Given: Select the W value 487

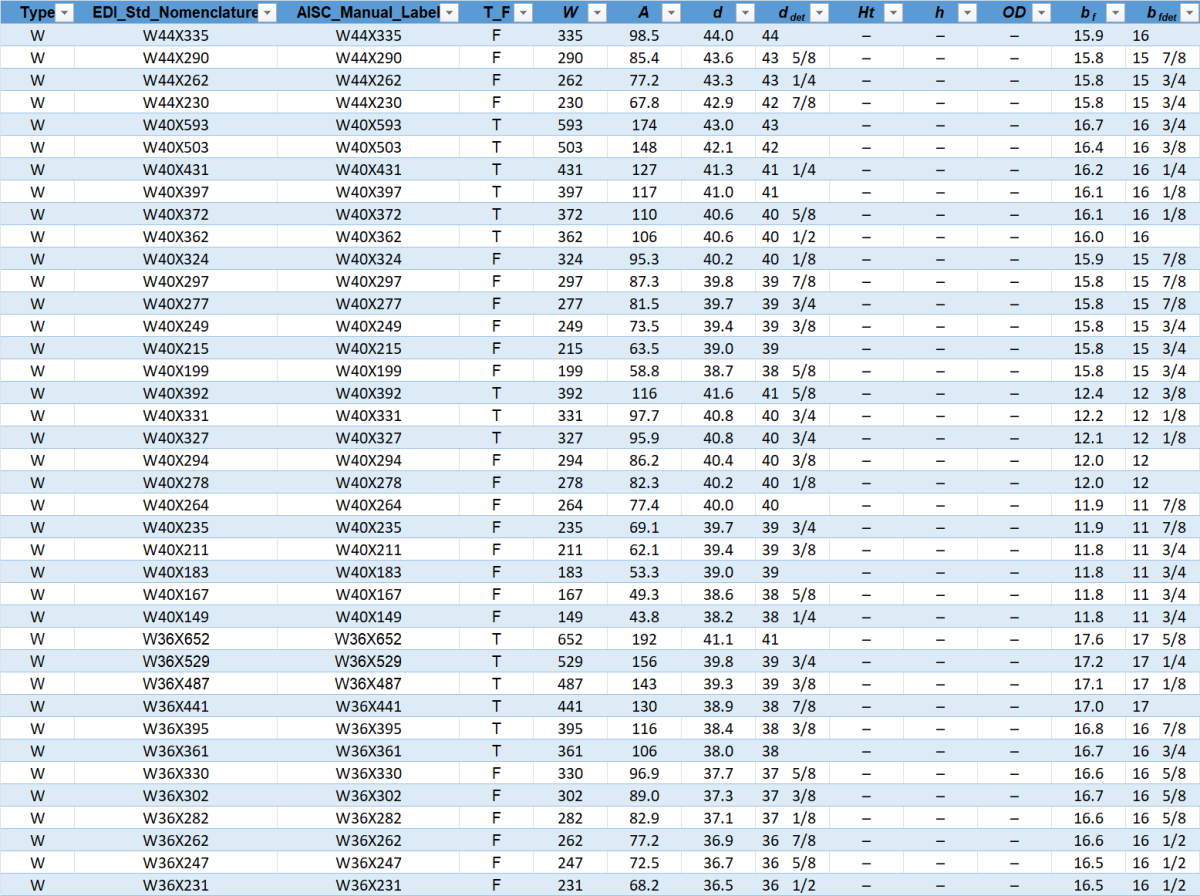Looking at the screenshot, I should coord(570,685).
